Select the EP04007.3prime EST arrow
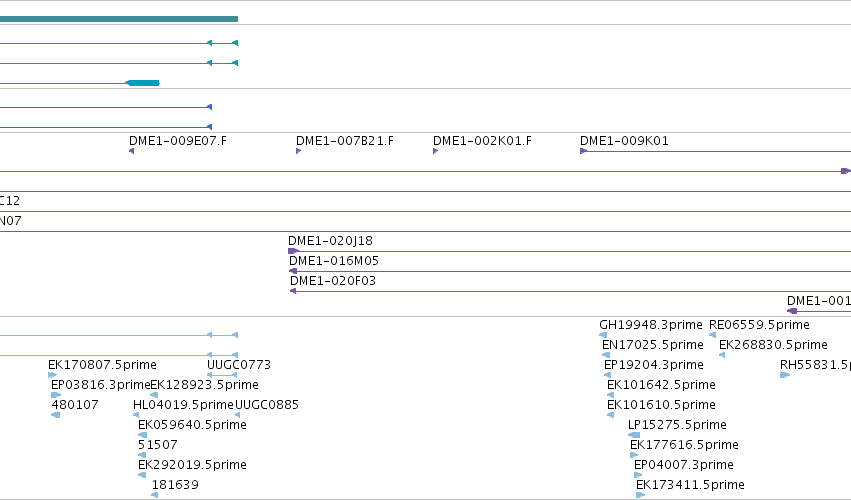This screenshot has height=500, width=851. pyautogui.click(x=638, y=475)
